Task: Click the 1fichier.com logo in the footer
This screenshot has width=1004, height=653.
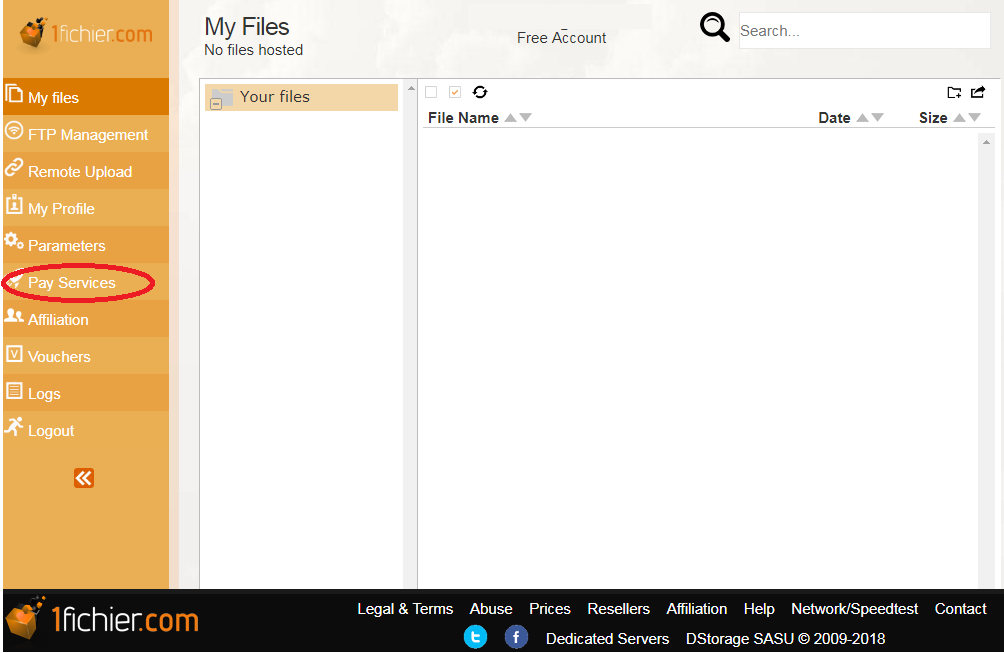Action: [x=102, y=618]
